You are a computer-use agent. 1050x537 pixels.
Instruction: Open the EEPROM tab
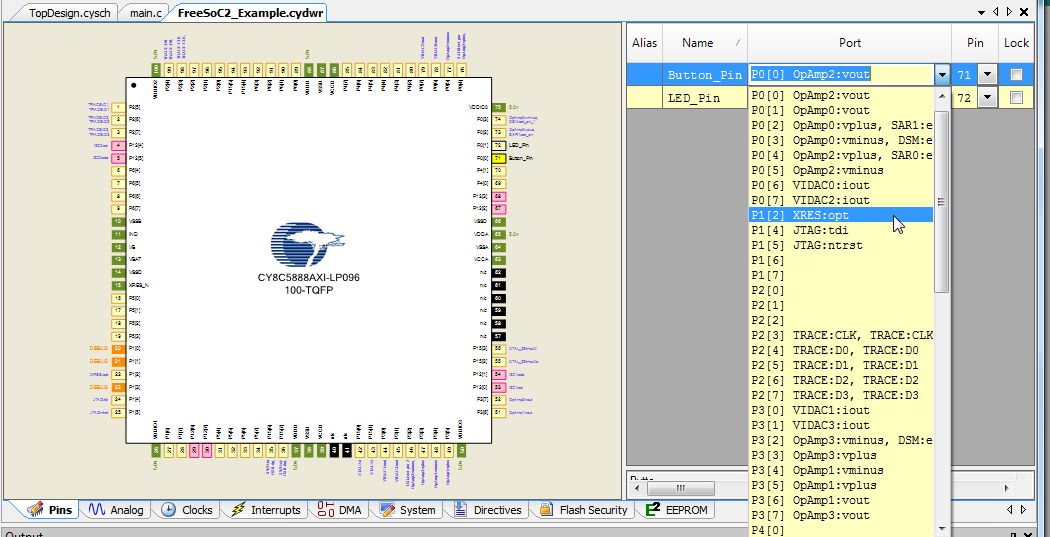coord(676,510)
